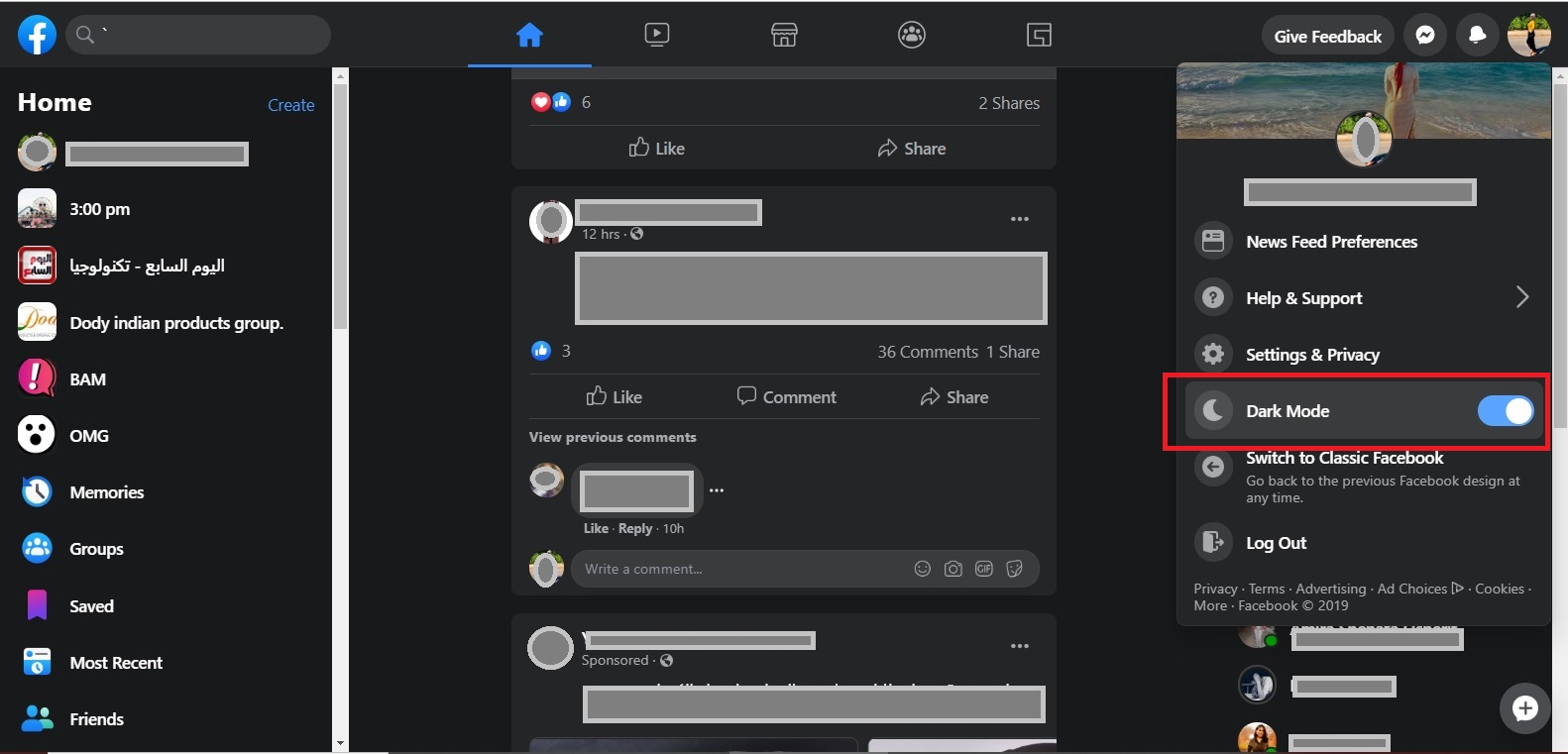The width and height of the screenshot is (1568, 754).
Task: Open the Ad Choices footer link
Action: 1420,589
